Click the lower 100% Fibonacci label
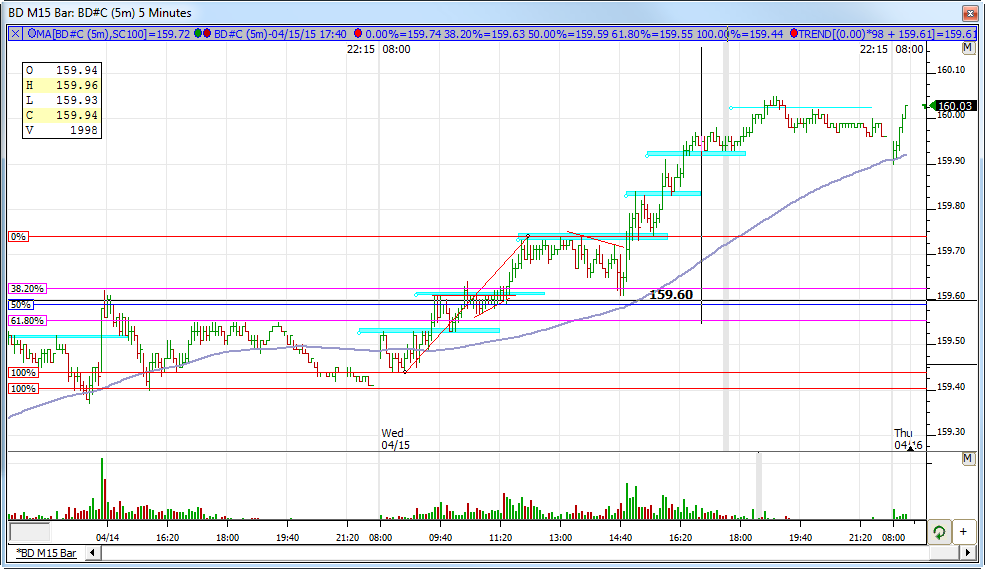 click(23, 389)
